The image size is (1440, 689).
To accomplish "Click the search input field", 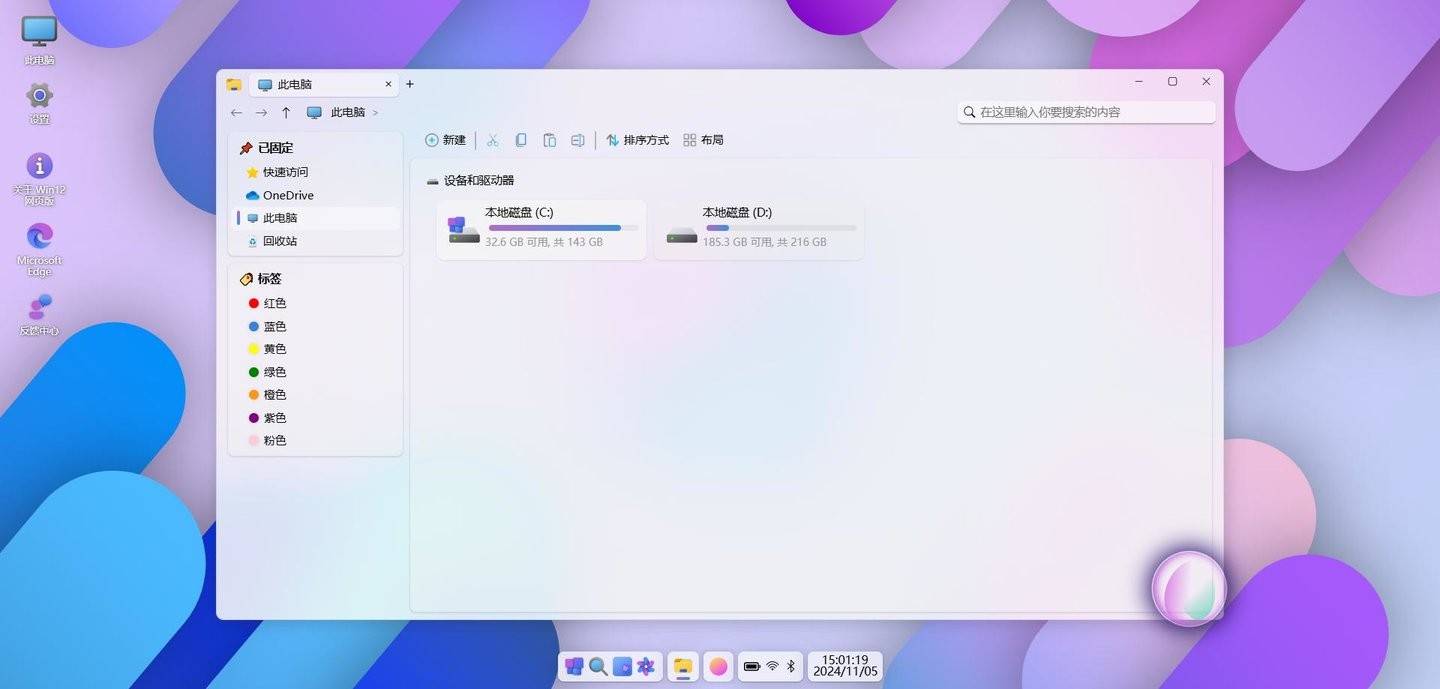I will (1087, 112).
